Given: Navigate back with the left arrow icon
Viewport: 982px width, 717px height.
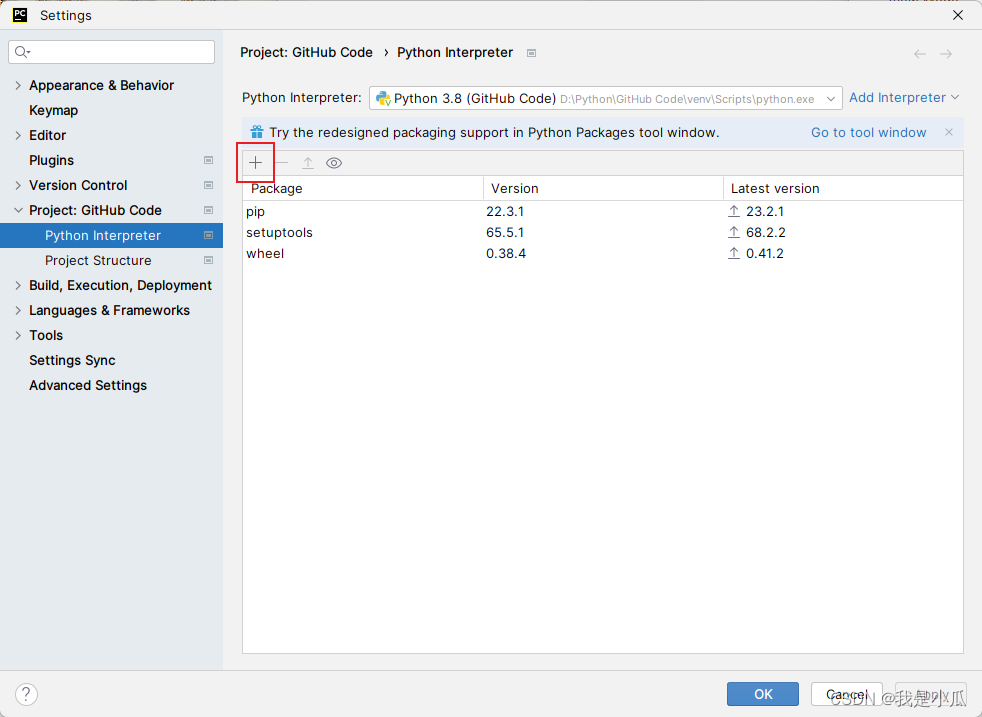Looking at the screenshot, I should tap(919, 53).
